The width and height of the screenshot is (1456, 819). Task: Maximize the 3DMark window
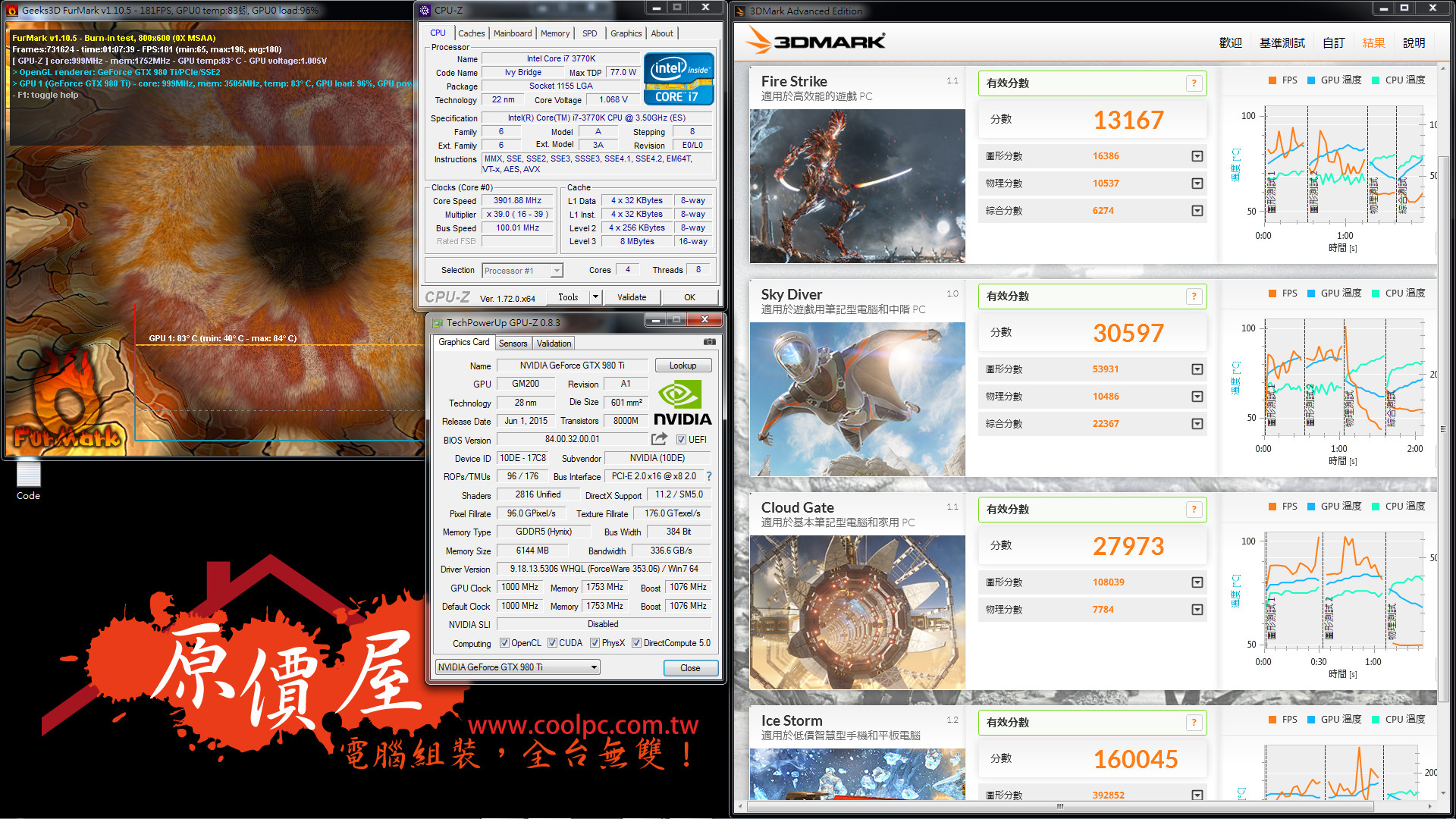pos(1404,8)
